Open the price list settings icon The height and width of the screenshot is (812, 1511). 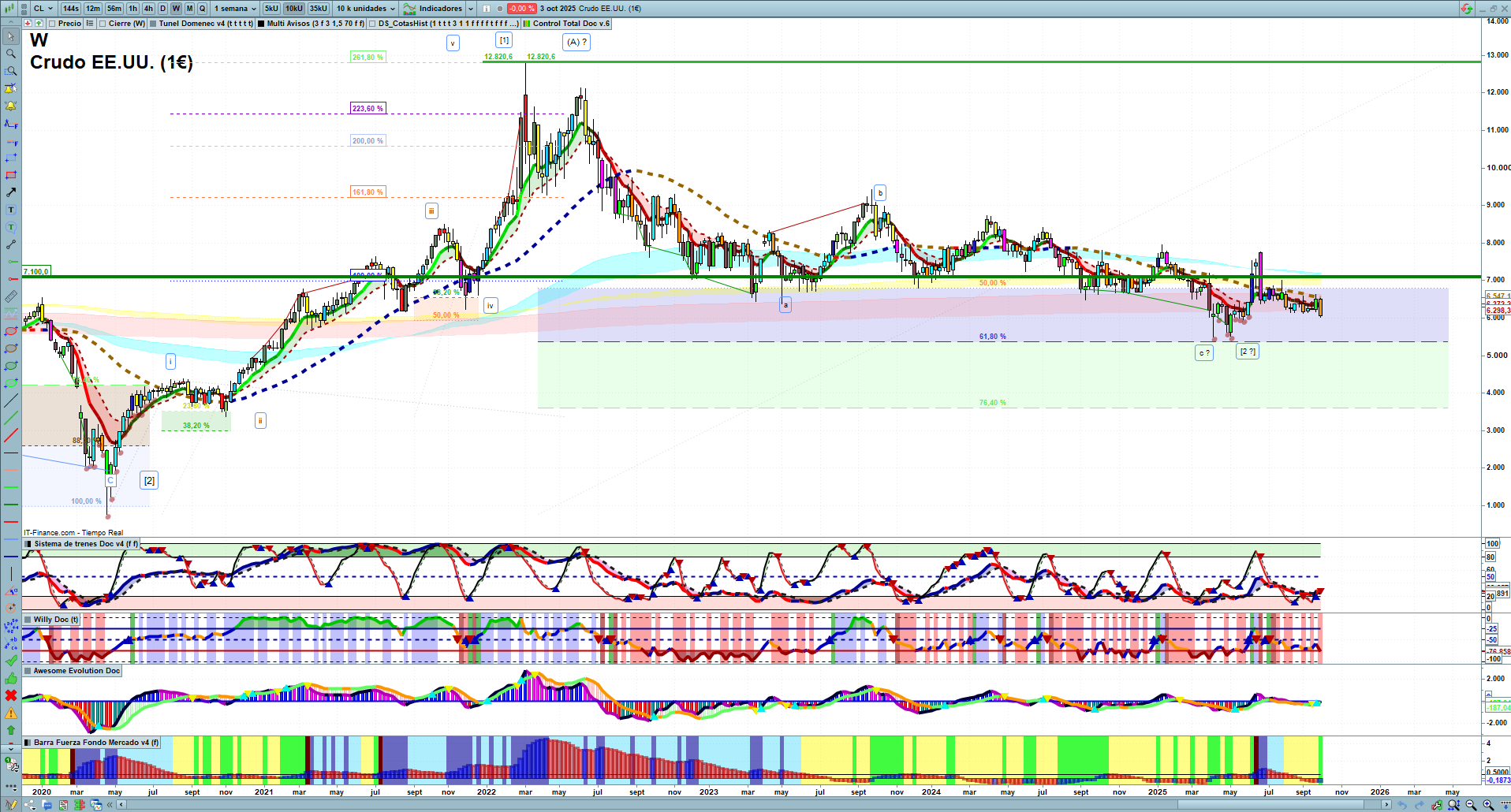pyautogui.click(x=90, y=24)
